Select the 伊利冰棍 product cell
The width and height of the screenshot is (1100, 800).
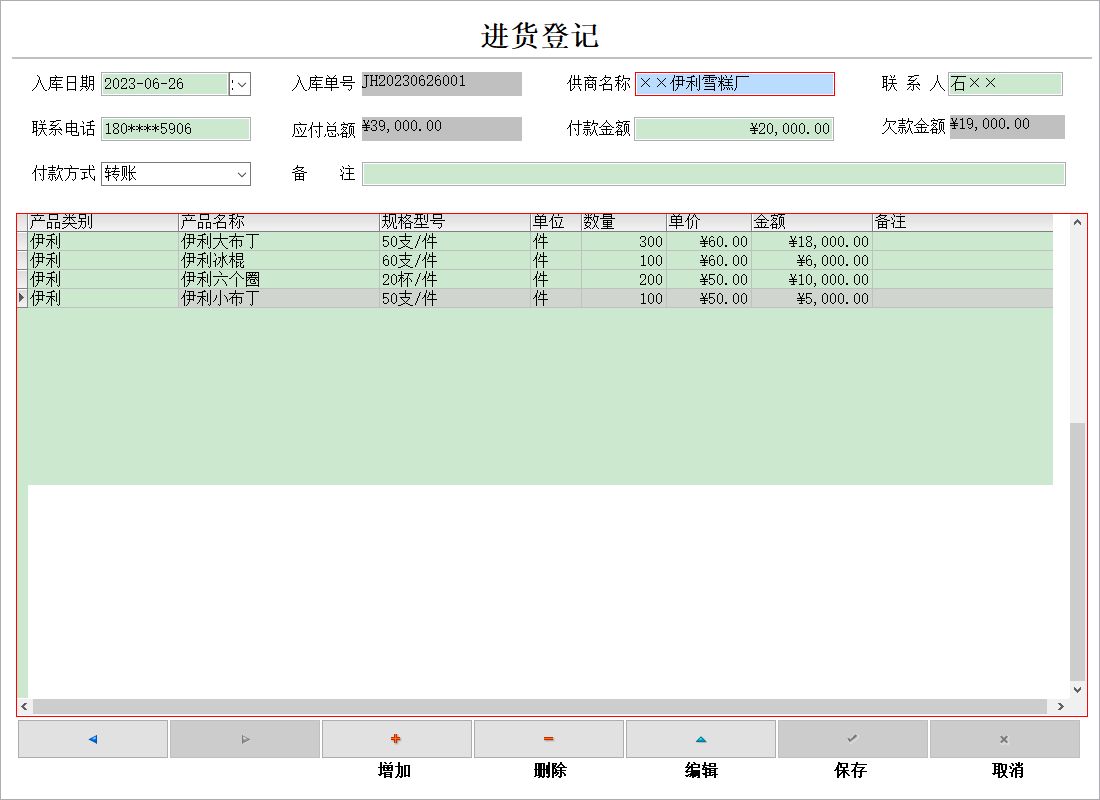(x=279, y=260)
